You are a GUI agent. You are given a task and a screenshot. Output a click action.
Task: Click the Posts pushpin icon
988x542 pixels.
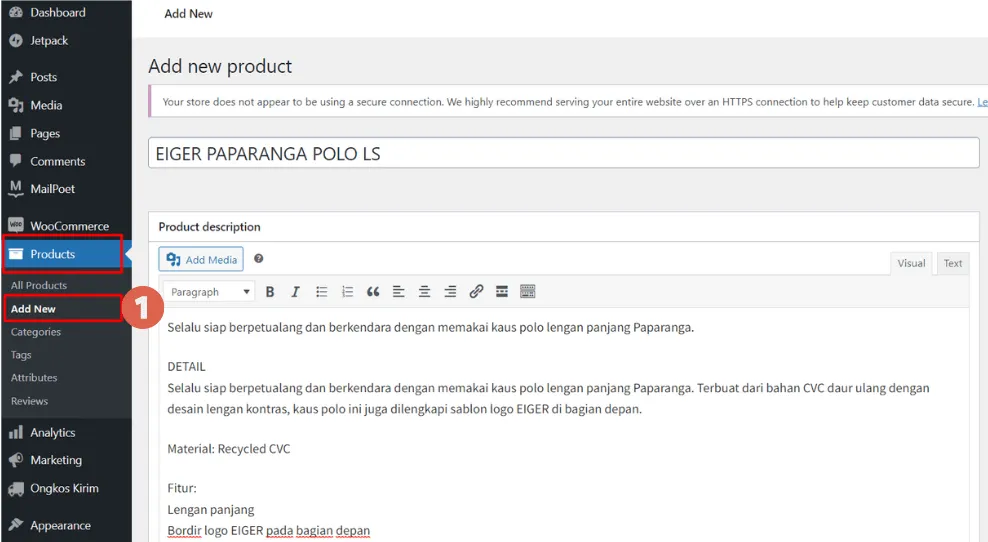point(16,77)
